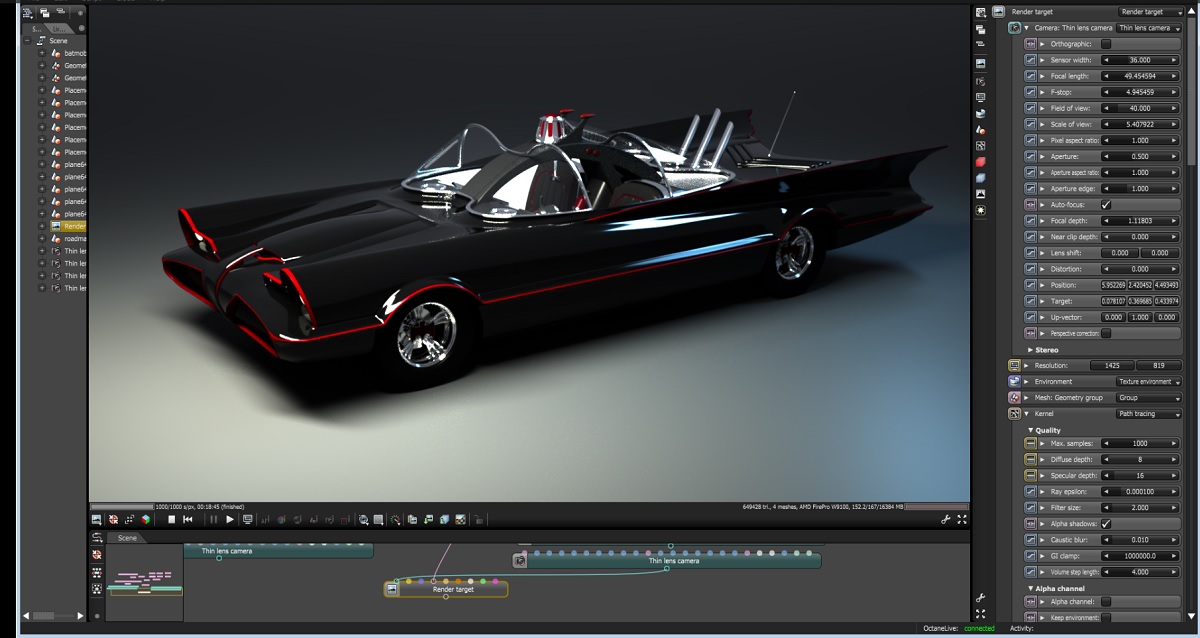
Task: Click the restart render button
Action: (x=187, y=519)
